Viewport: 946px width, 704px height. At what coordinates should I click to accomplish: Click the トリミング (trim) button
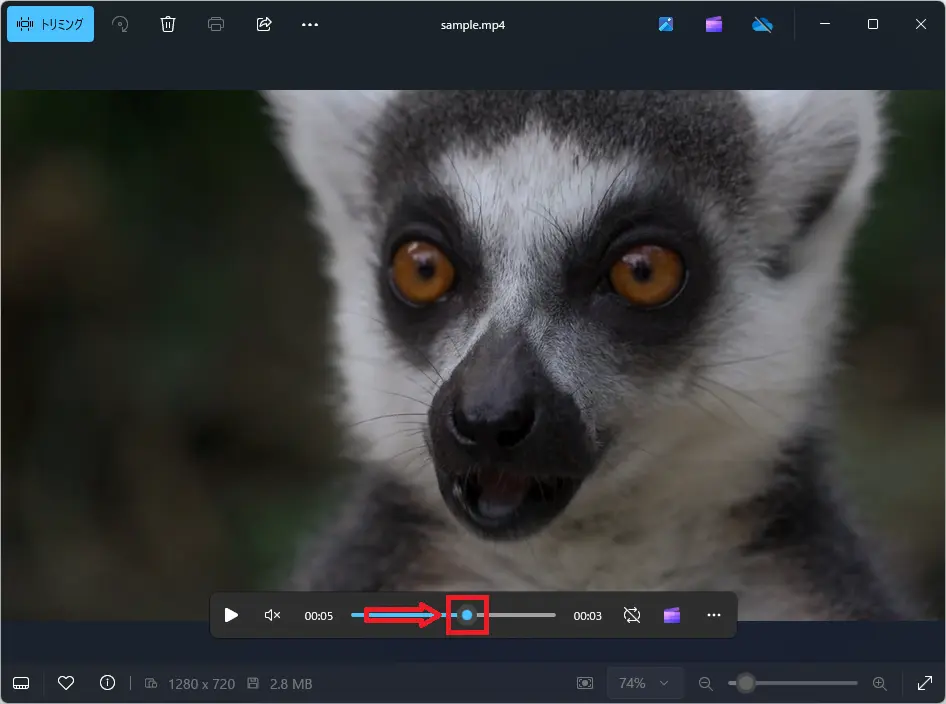50,25
